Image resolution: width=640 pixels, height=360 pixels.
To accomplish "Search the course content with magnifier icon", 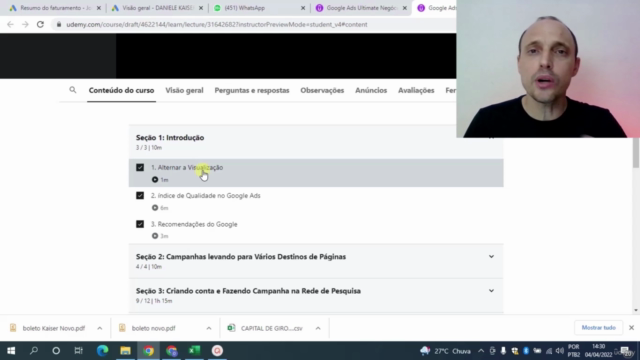I will point(73,90).
